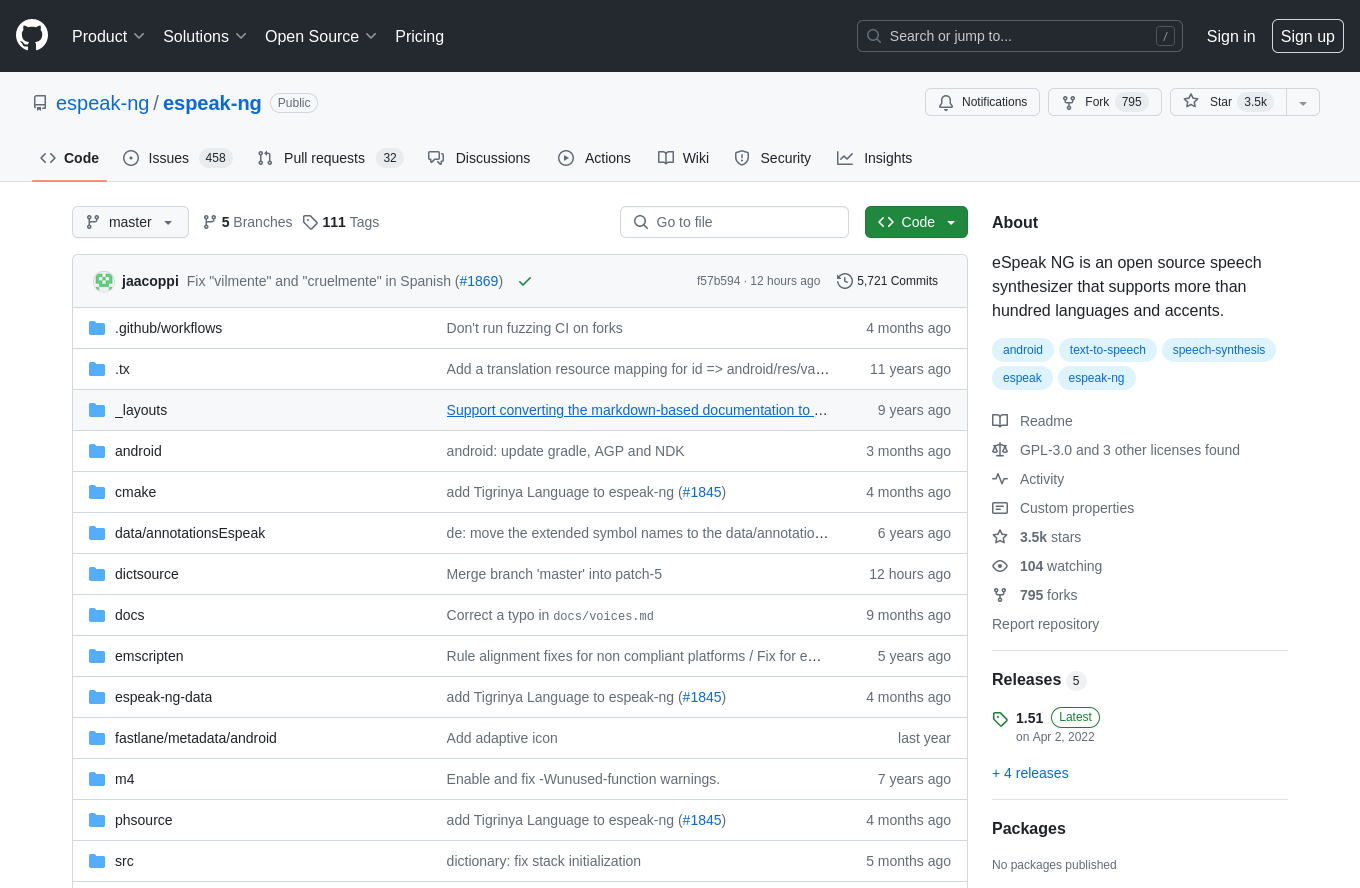The height and width of the screenshot is (888, 1360).
Task: Click the text-to-speech topic tag
Action: pos(1108,350)
